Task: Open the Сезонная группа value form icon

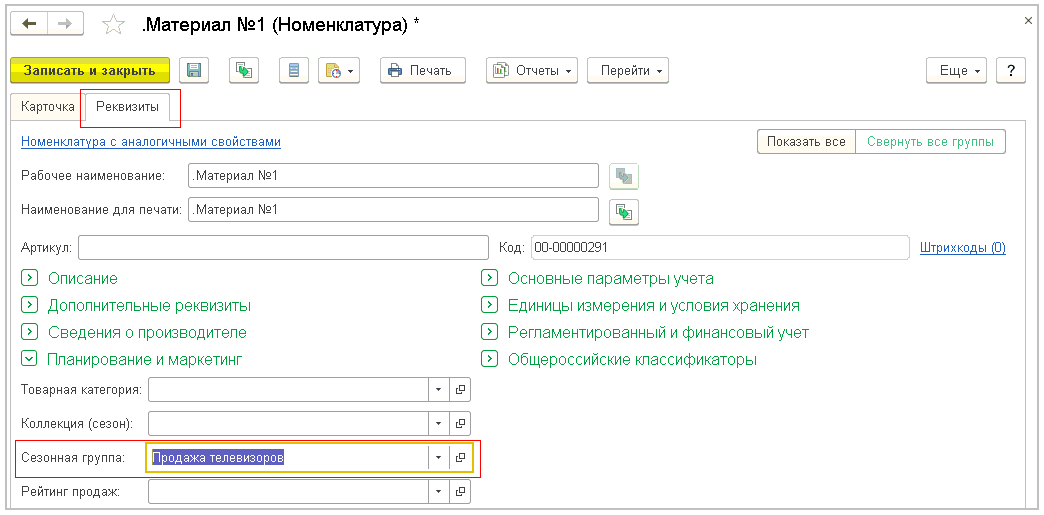Action: pyautogui.click(x=461, y=457)
